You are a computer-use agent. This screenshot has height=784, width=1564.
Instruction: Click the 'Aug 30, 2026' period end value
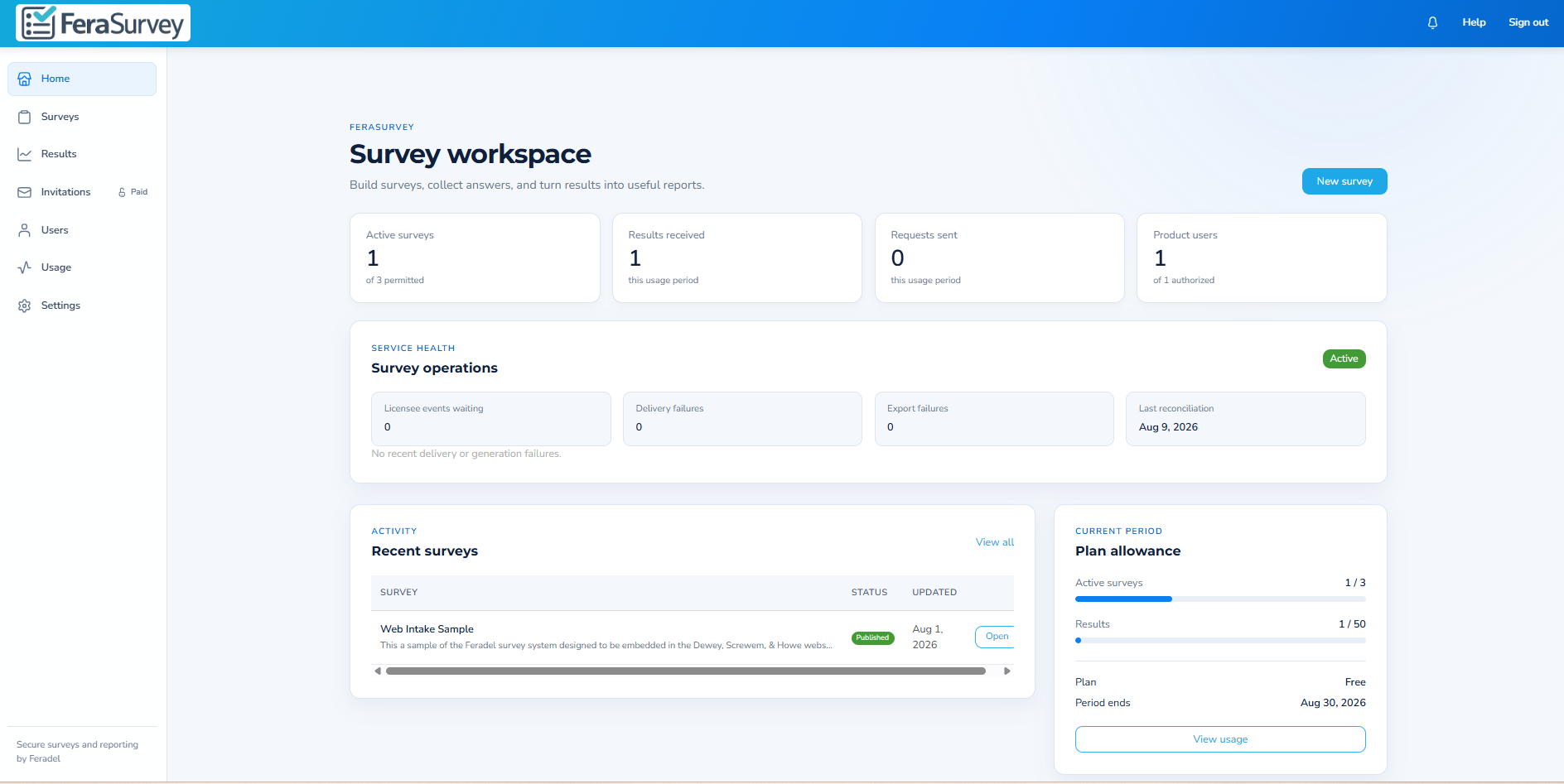tap(1333, 703)
